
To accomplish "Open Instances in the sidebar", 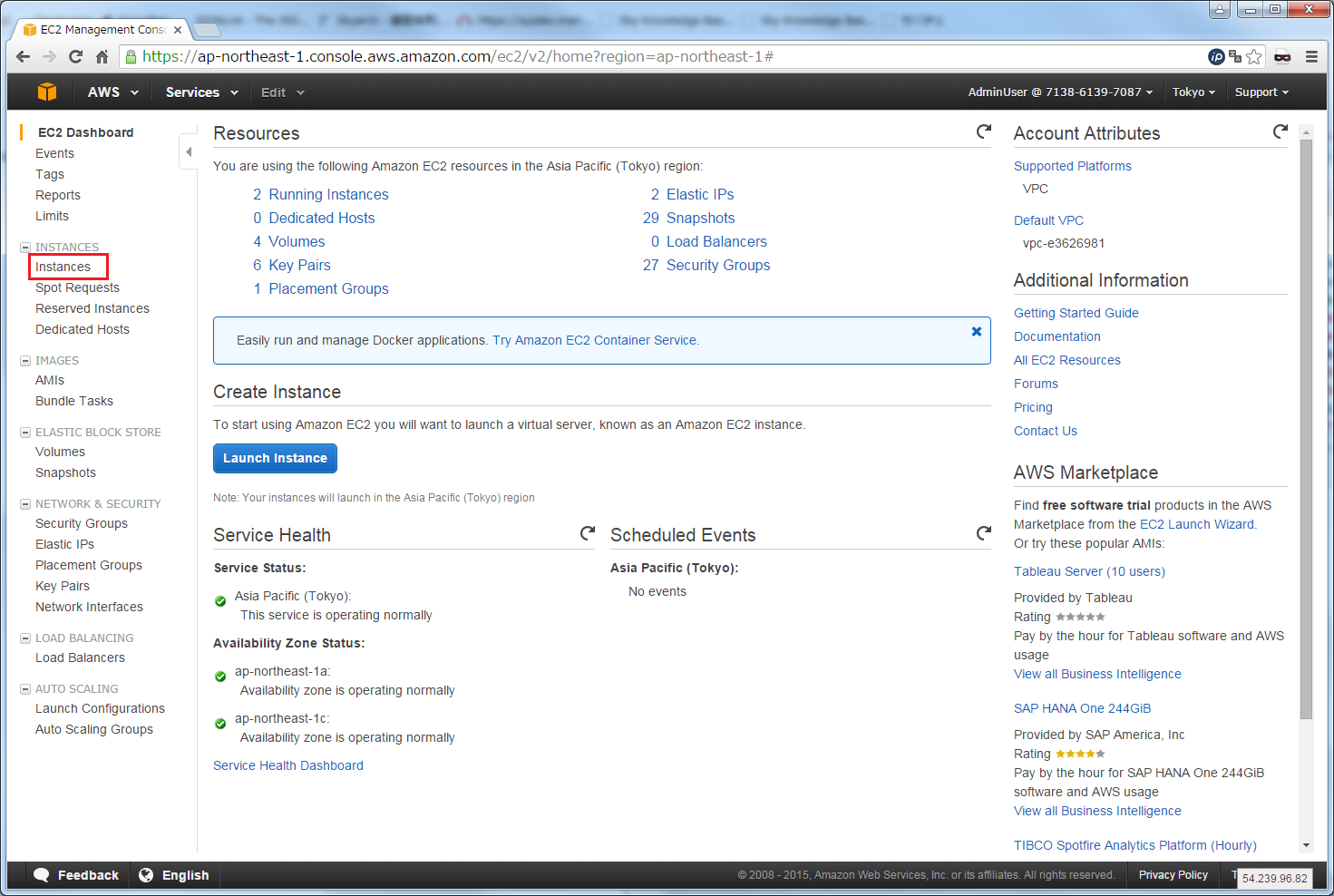I will tap(63, 267).
